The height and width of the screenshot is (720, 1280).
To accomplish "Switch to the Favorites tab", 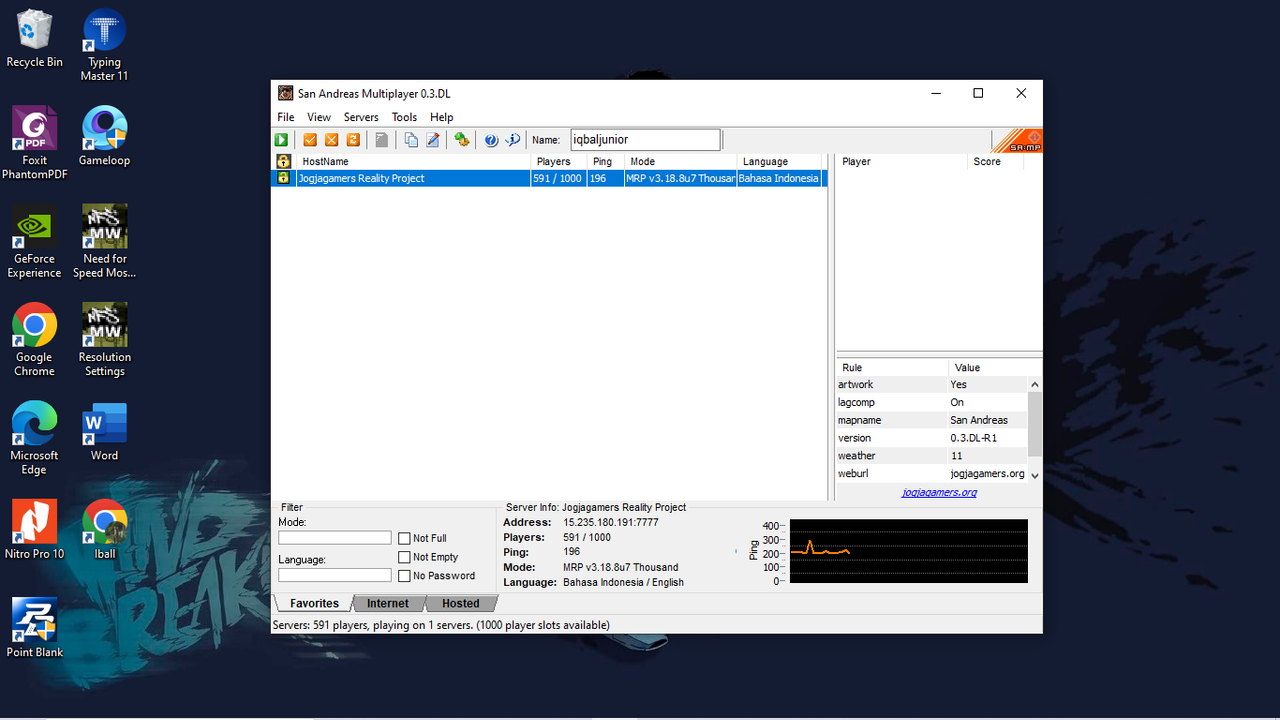I will 314,603.
